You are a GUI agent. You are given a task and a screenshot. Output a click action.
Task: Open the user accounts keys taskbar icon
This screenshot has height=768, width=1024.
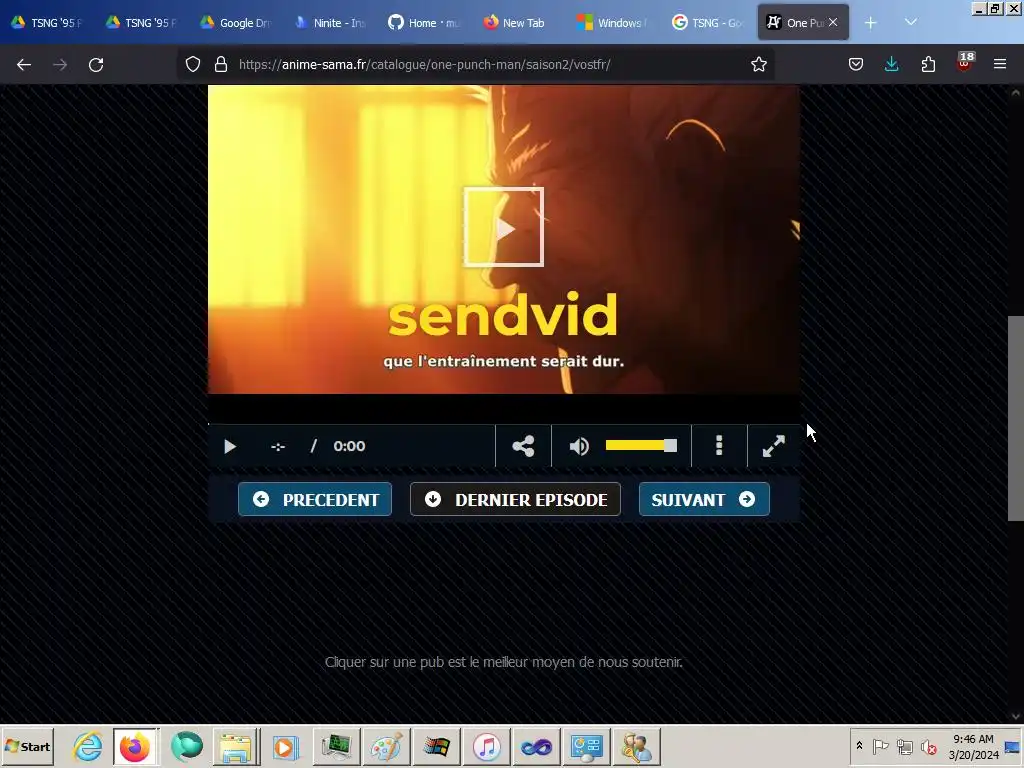(x=637, y=746)
